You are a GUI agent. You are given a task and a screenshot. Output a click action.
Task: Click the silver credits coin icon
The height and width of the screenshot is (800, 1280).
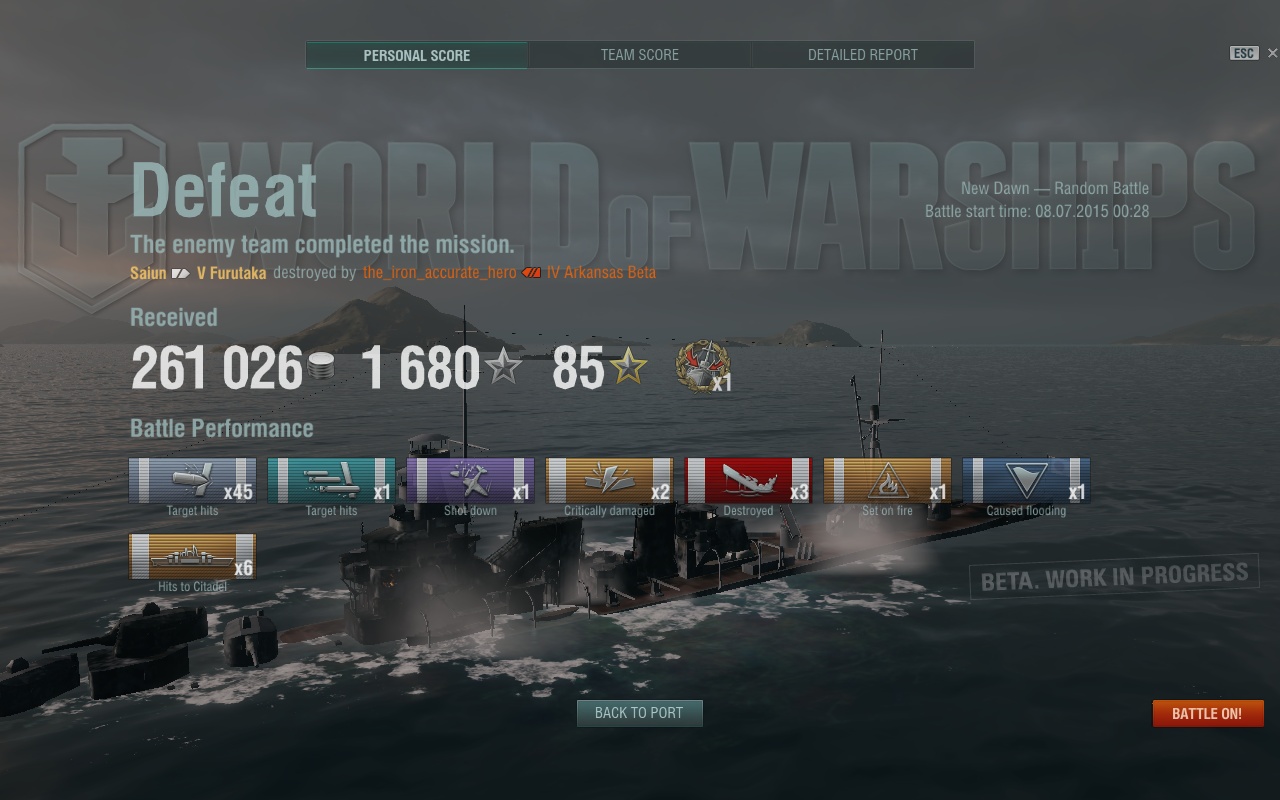tap(320, 367)
